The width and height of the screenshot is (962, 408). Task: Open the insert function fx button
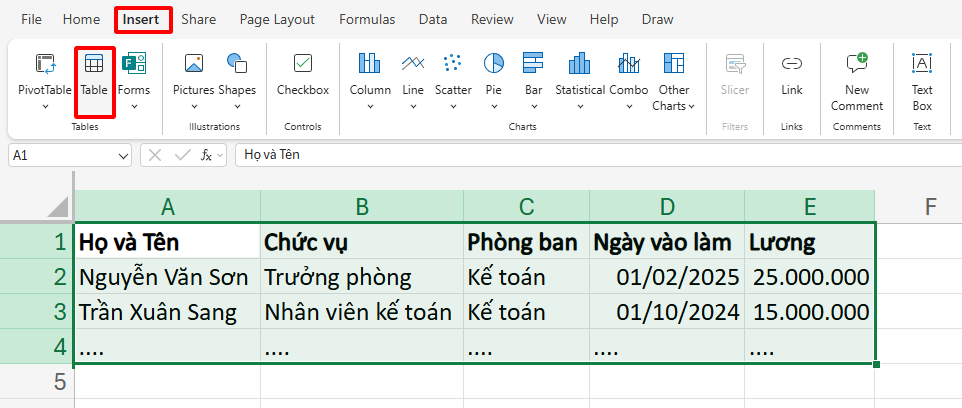pyautogui.click(x=206, y=156)
